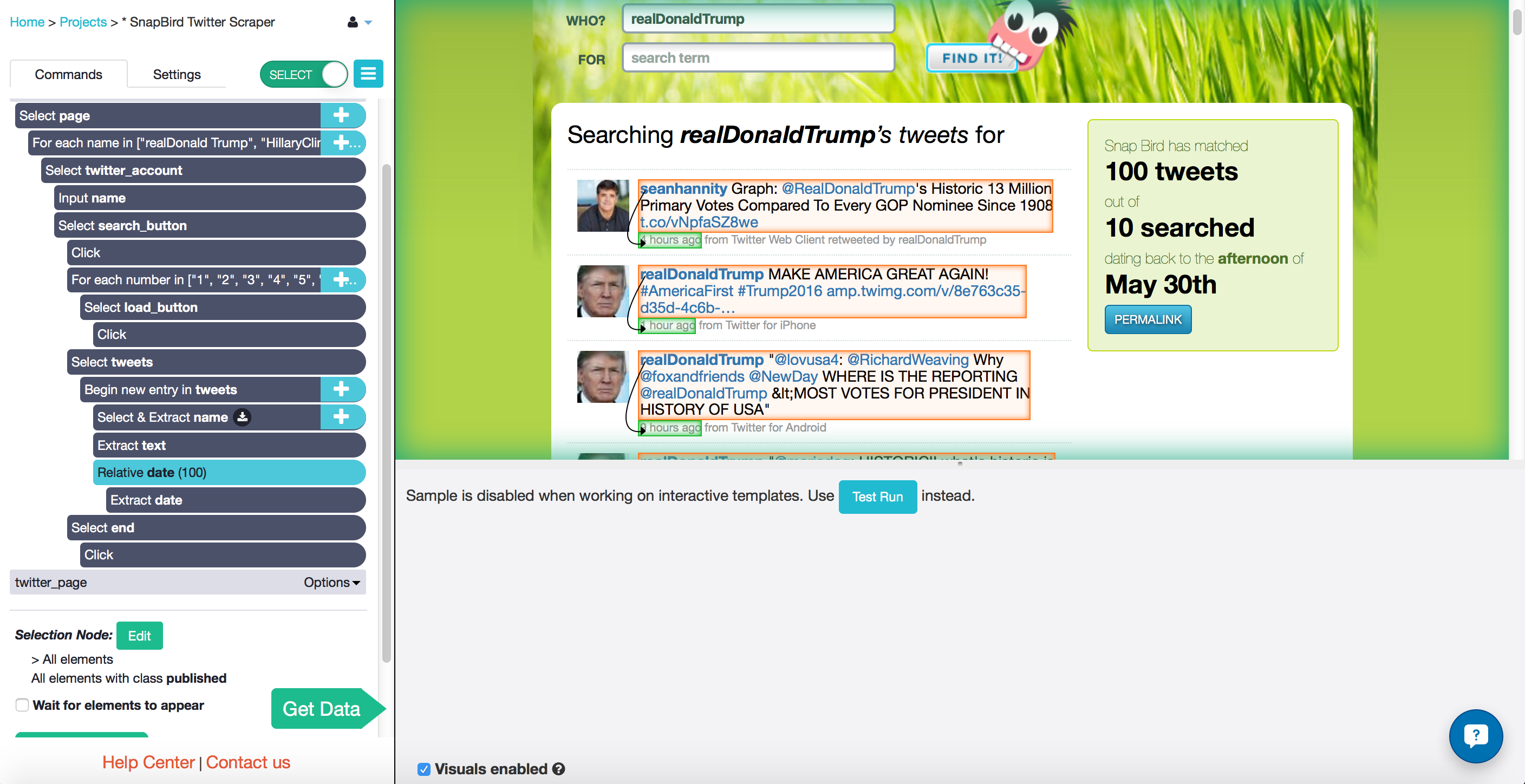
Task: Switch to the Settings tab
Action: point(176,74)
